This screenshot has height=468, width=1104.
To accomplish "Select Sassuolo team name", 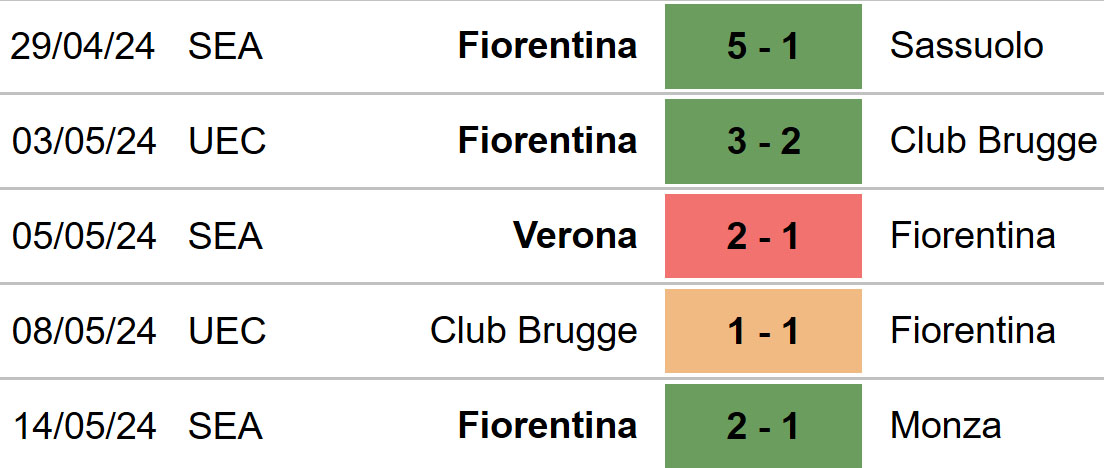I will point(966,46).
